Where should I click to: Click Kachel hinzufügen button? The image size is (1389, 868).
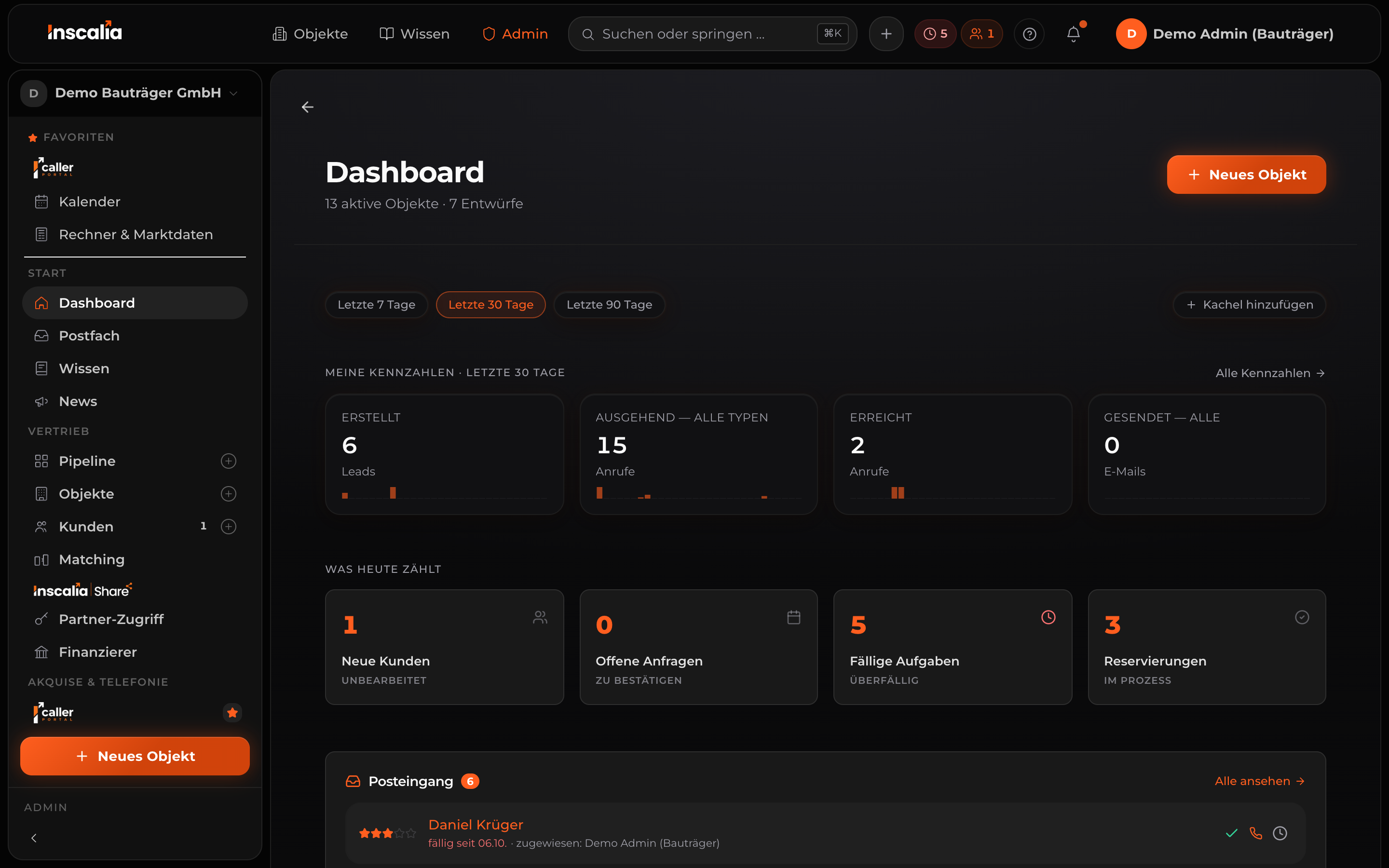point(1250,305)
